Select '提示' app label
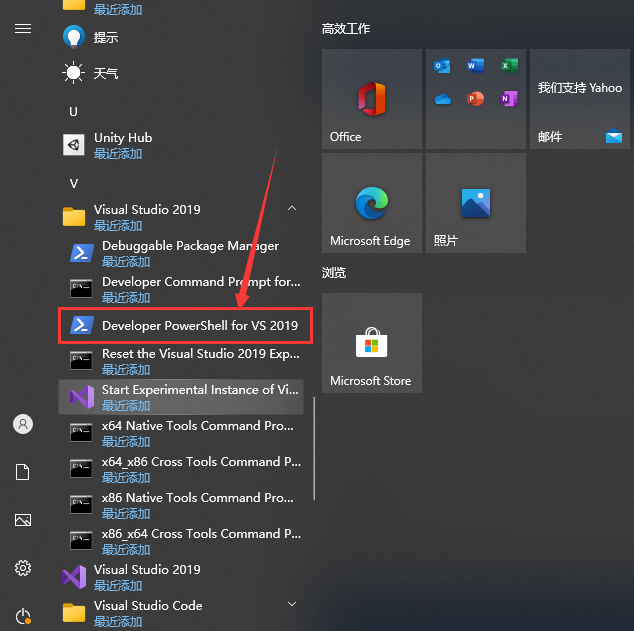Image resolution: width=634 pixels, height=631 pixels. (x=106, y=38)
